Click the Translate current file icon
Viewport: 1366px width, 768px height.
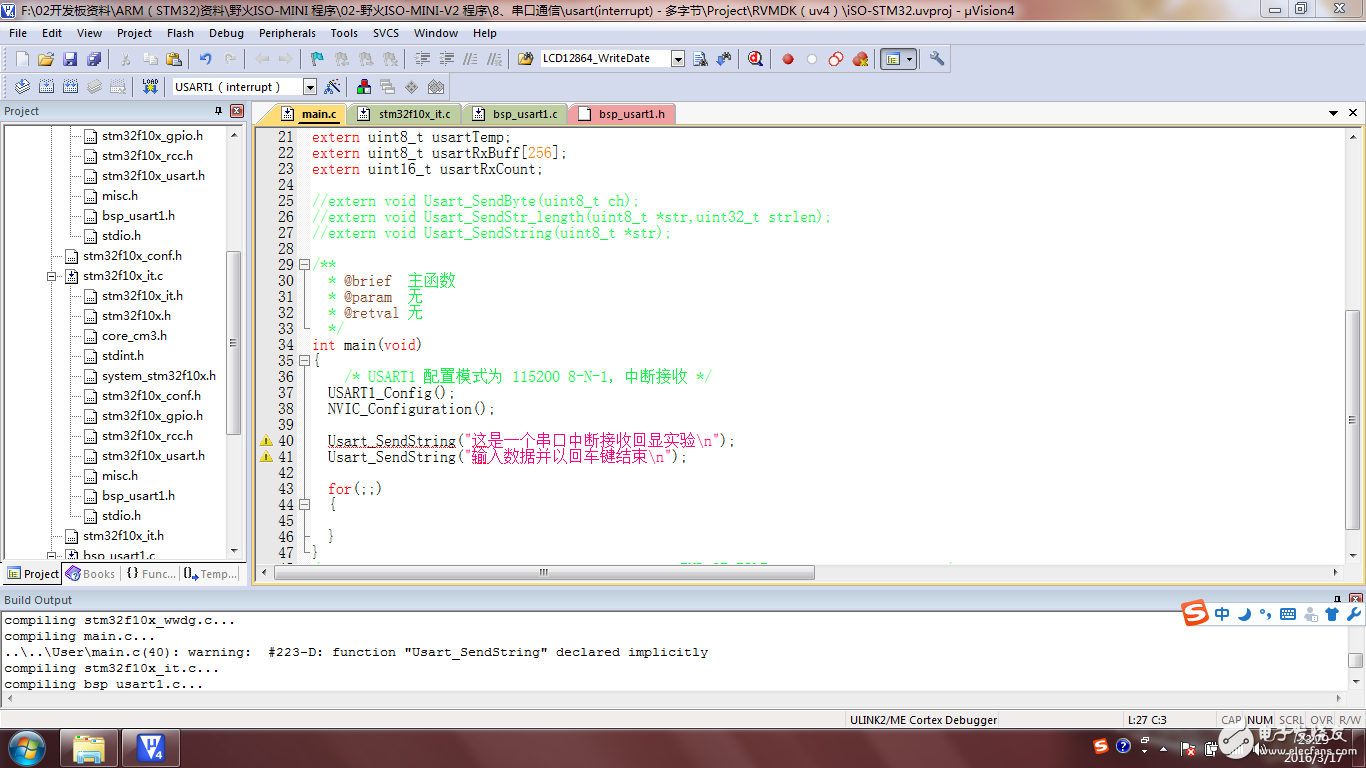tap(22, 87)
